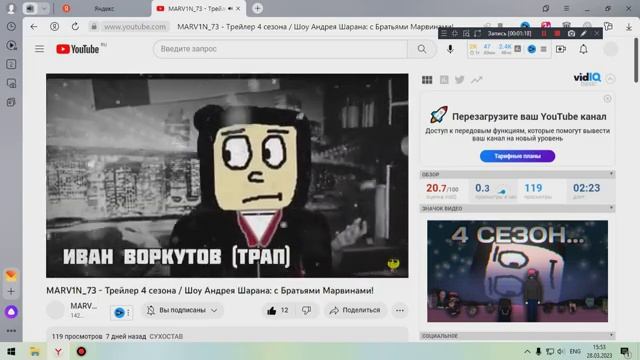This screenshot has height=360, width=640.
Task: Open vidIQ grid overview icon
Action: (x=427, y=80)
